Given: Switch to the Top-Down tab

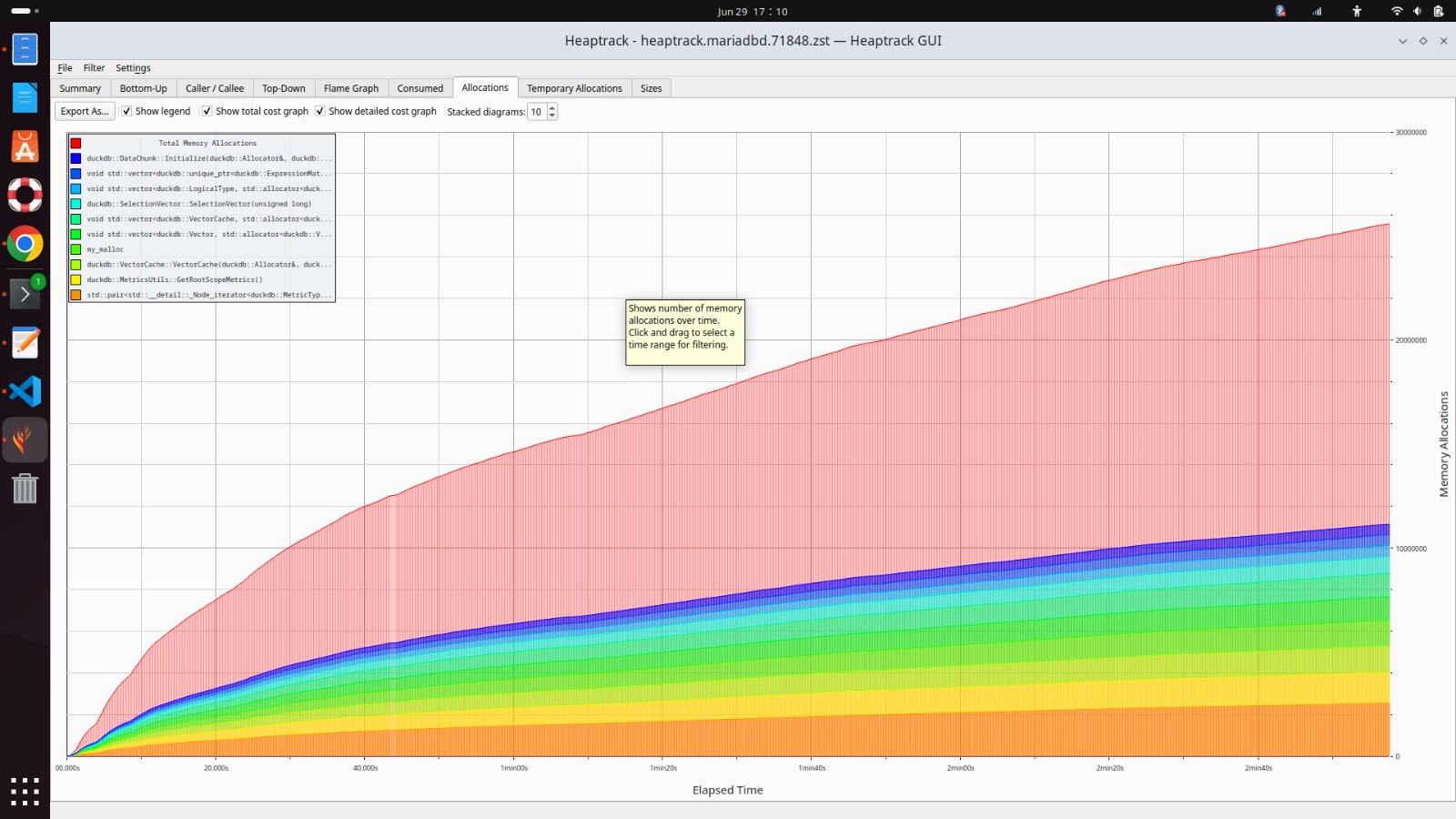Looking at the screenshot, I should click(x=284, y=88).
